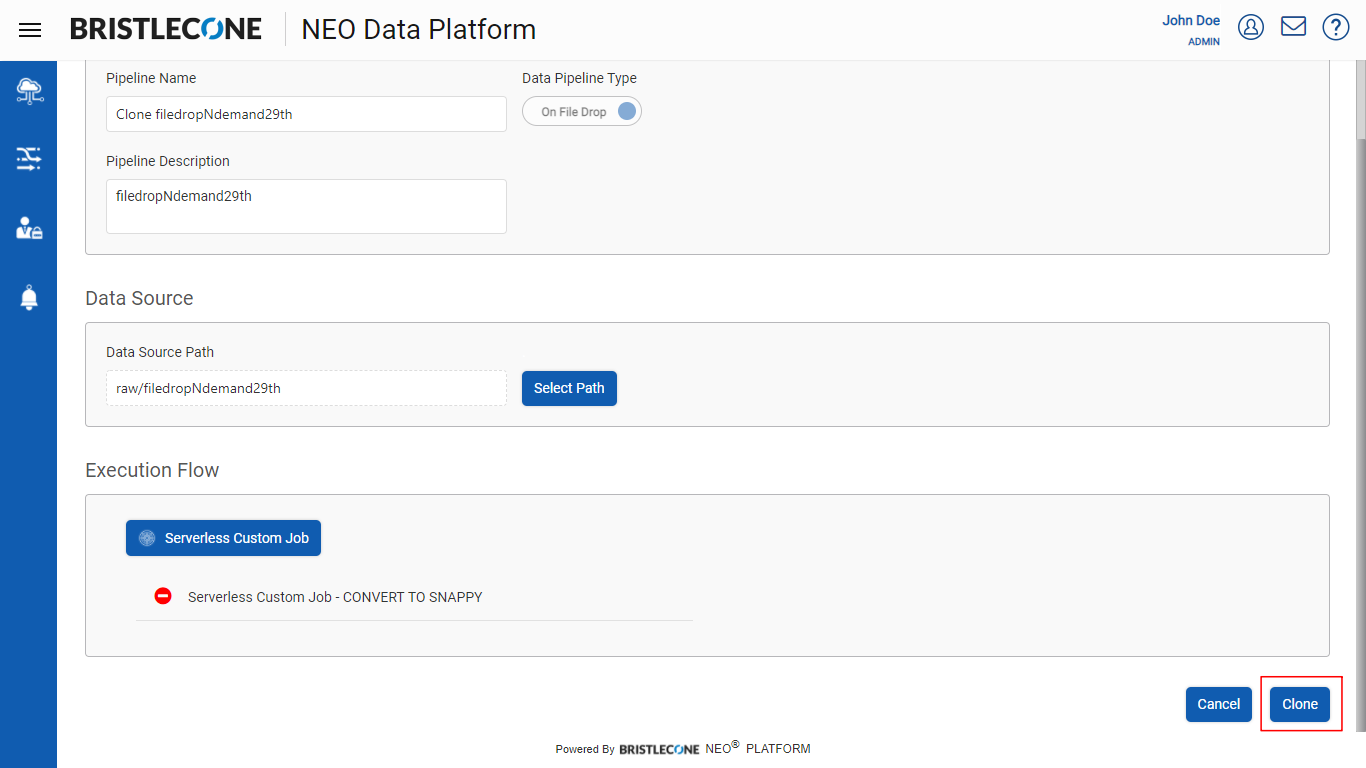Click the Select Path button
This screenshot has height=768, width=1366.
569,388
